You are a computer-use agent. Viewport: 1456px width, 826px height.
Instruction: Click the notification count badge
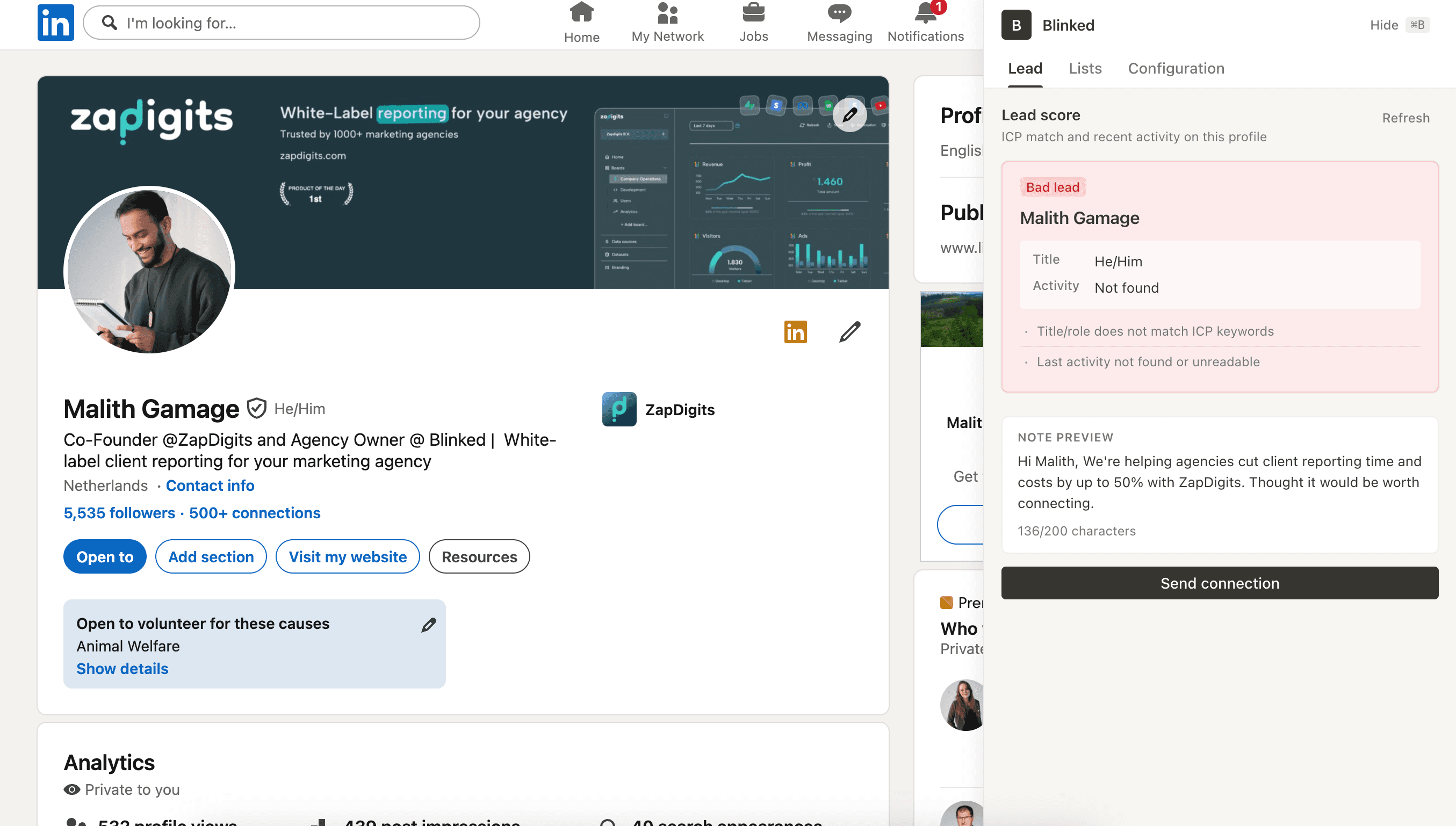(x=939, y=7)
